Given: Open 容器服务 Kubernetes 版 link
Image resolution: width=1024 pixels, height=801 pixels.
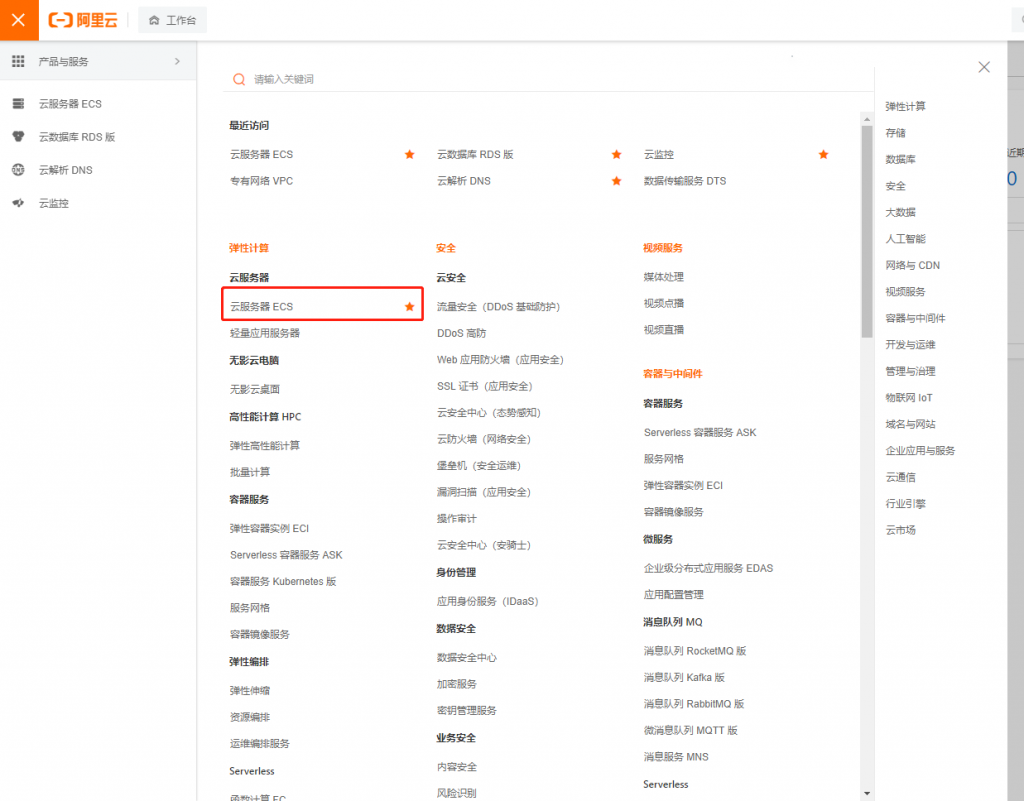Looking at the screenshot, I should pos(283,581).
